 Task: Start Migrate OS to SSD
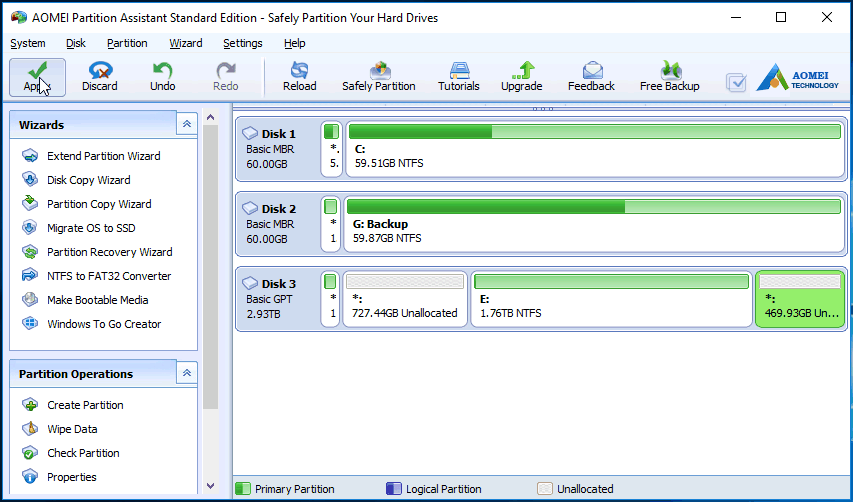coord(79,228)
